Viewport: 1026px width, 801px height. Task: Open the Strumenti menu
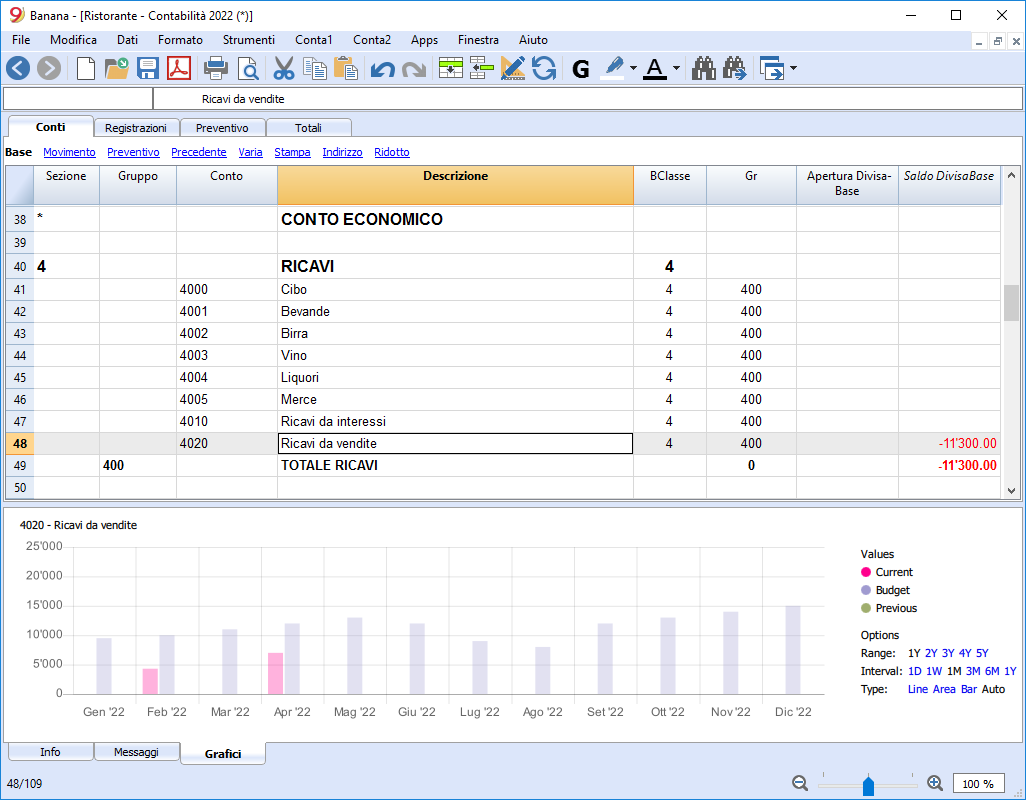pyautogui.click(x=249, y=40)
